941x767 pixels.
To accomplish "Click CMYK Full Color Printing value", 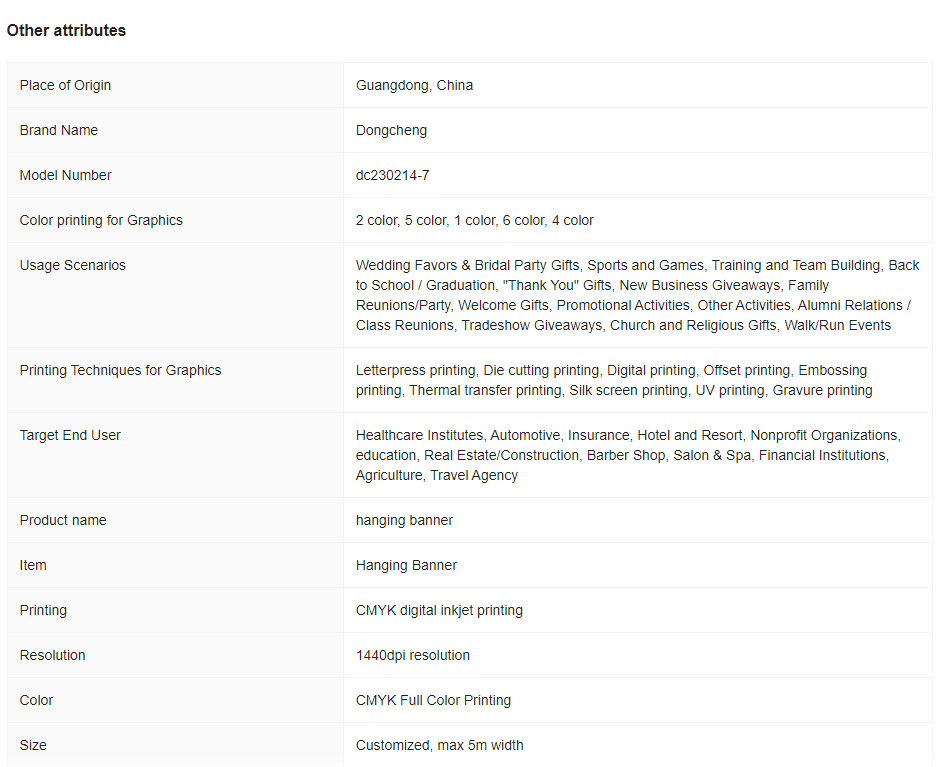I will pos(433,700).
